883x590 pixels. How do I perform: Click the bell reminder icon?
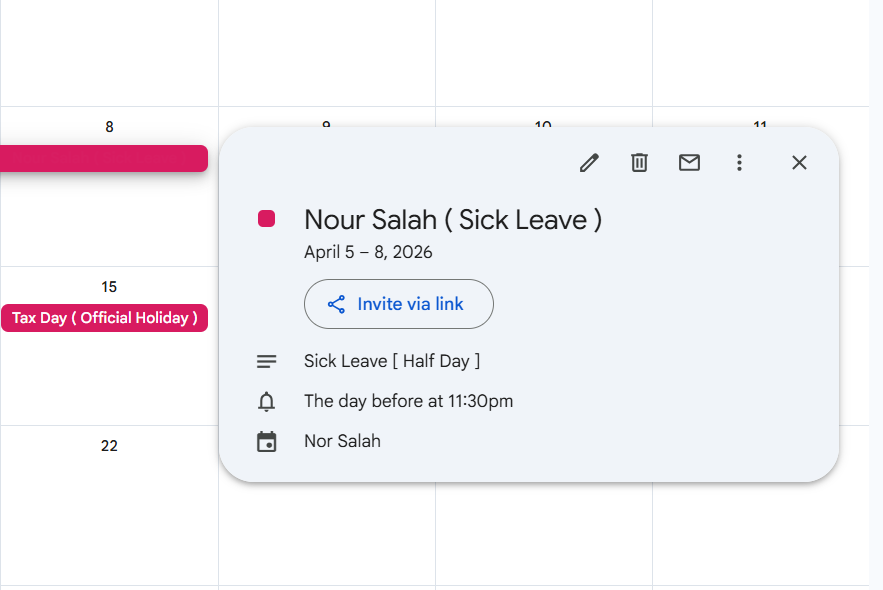[x=266, y=402]
